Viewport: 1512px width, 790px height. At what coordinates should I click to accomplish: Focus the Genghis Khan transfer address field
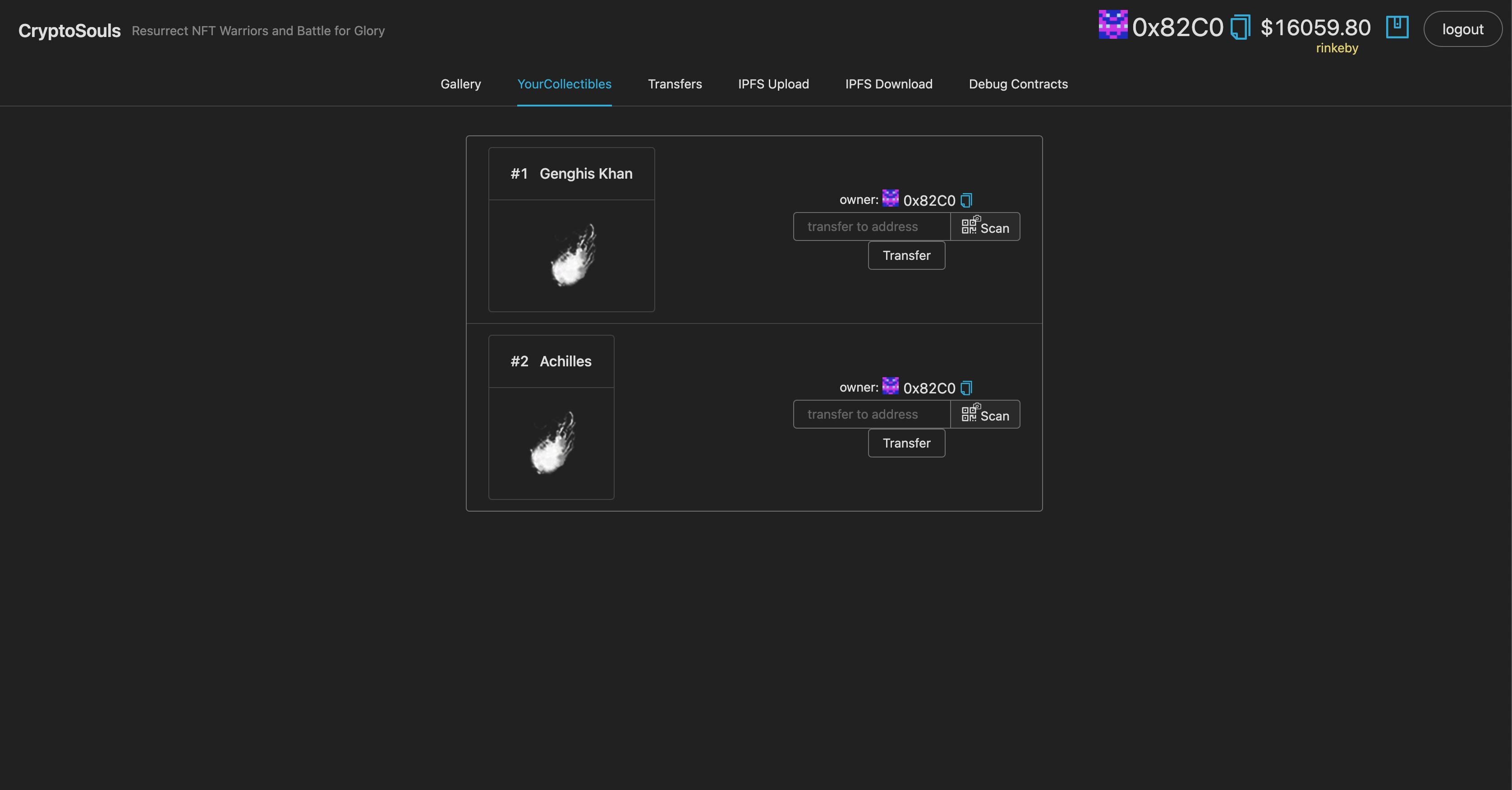872,227
